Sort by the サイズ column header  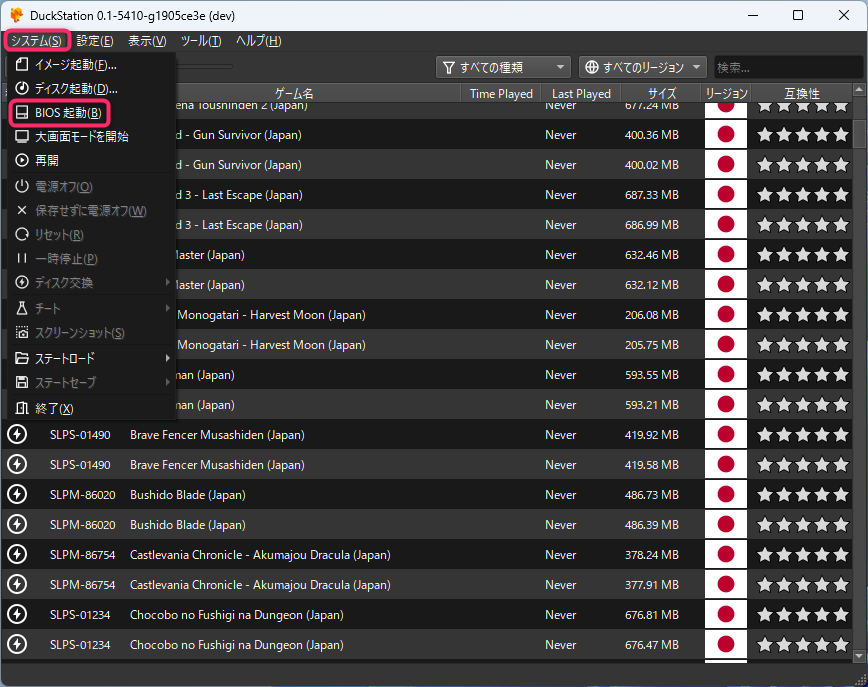(662, 94)
